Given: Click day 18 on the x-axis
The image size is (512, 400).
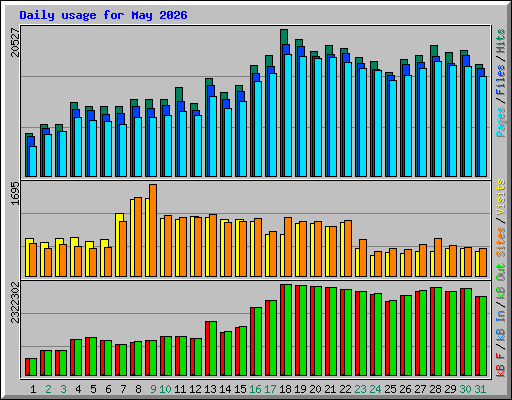Looking at the screenshot, I should click(285, 389).
